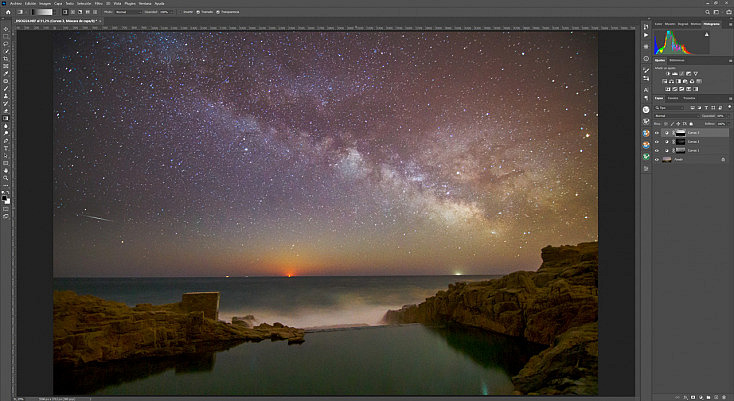Add an Invert adjustment layer
This screenshot has height=401, width=734.
pyautogui.click(x=668, y=89)
